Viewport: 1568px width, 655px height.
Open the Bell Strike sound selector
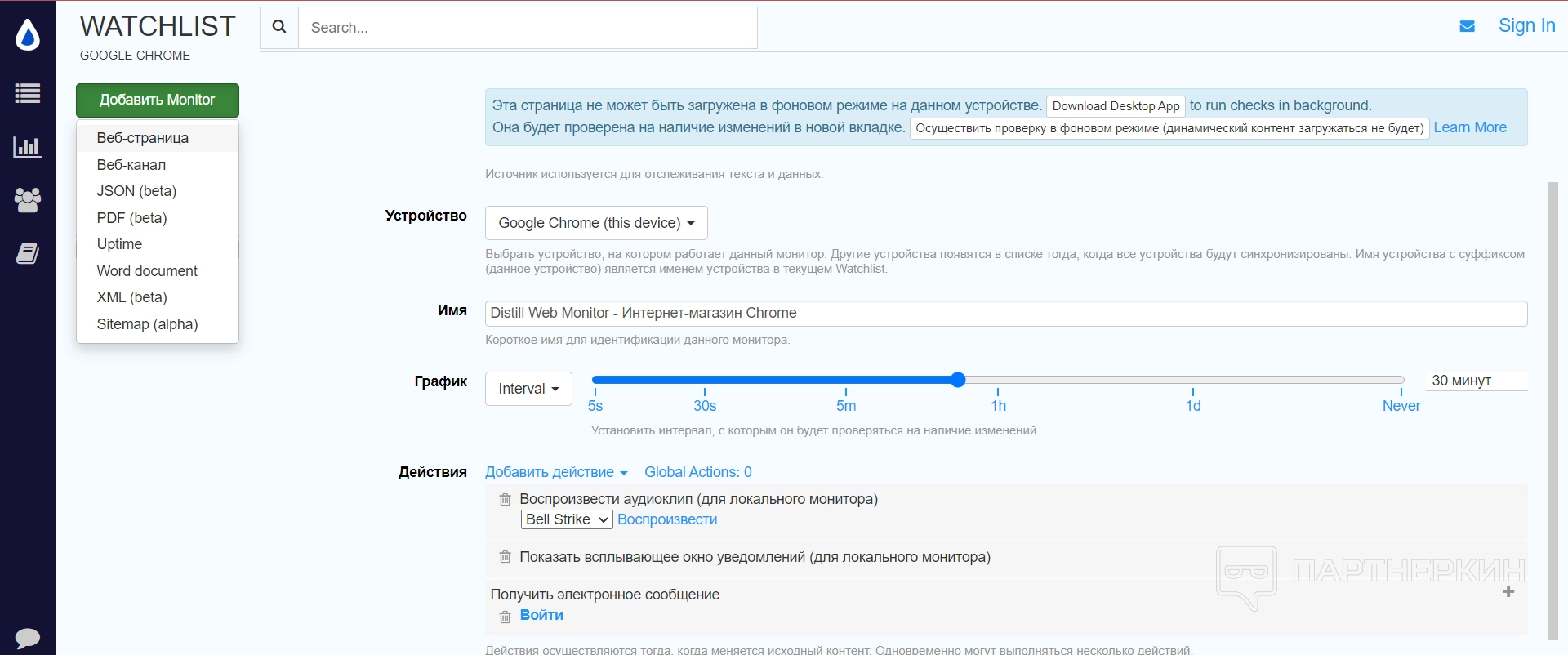567,519
